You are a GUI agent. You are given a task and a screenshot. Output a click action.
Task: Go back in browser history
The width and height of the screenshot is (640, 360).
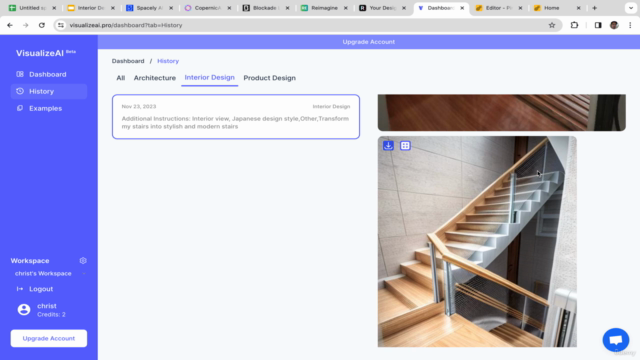[x=10, y=25]
